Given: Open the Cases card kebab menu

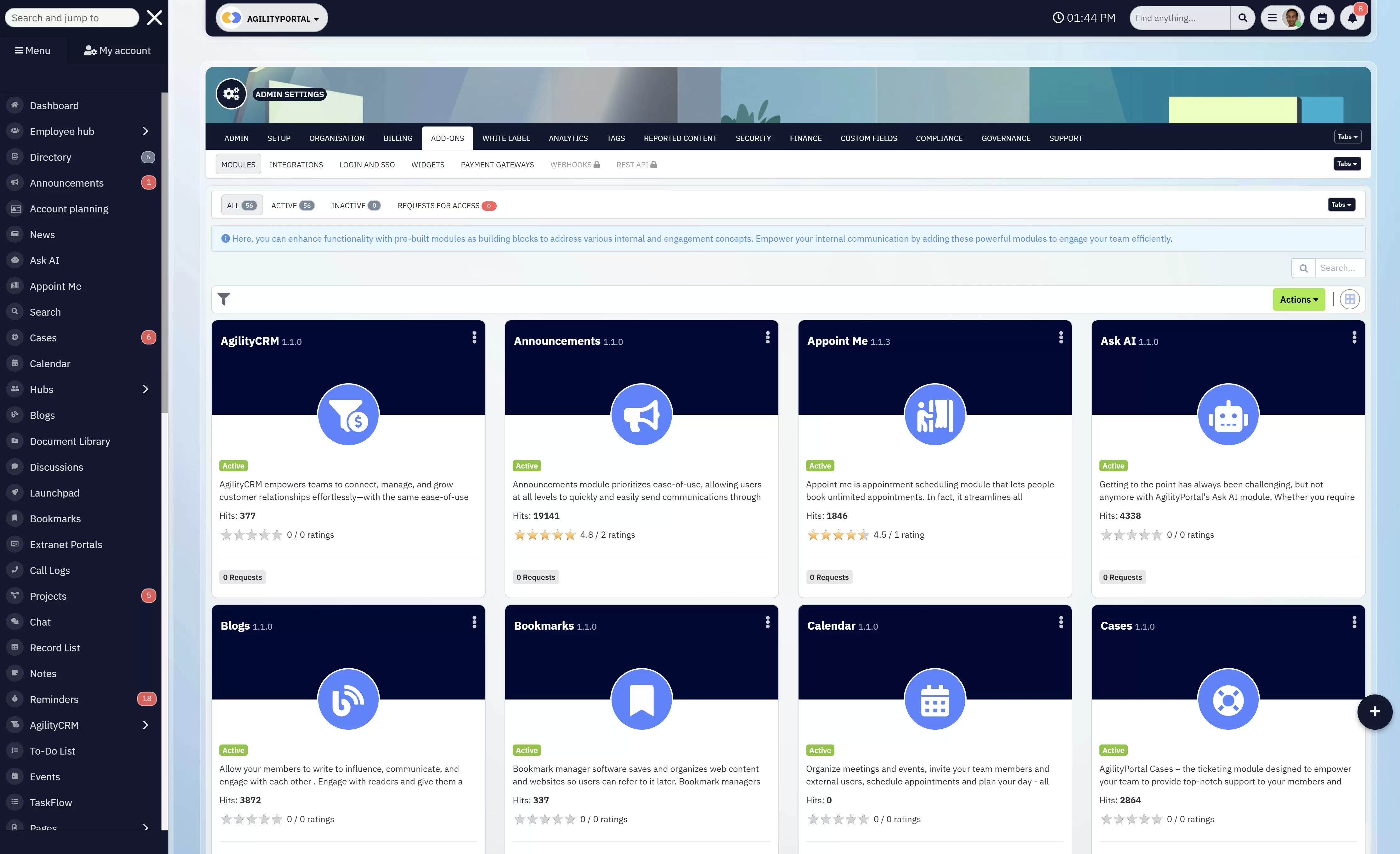Looking at the screenshot, I should [x=1354, y=622].
